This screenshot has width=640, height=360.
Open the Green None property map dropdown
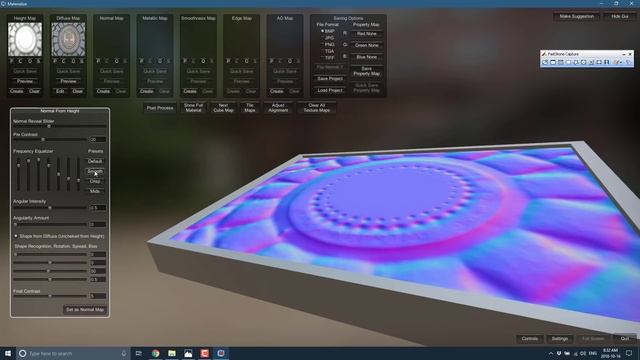(x=367, y=45)
